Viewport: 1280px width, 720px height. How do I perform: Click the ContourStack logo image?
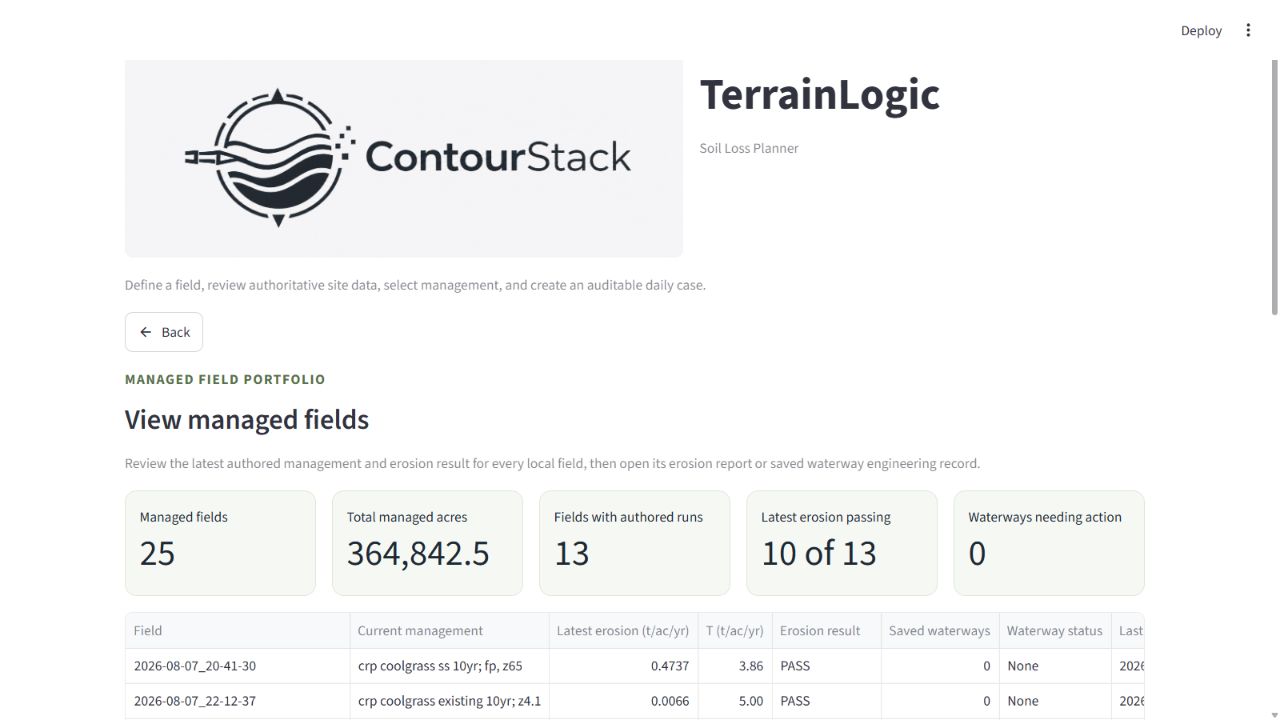point(404,158)
